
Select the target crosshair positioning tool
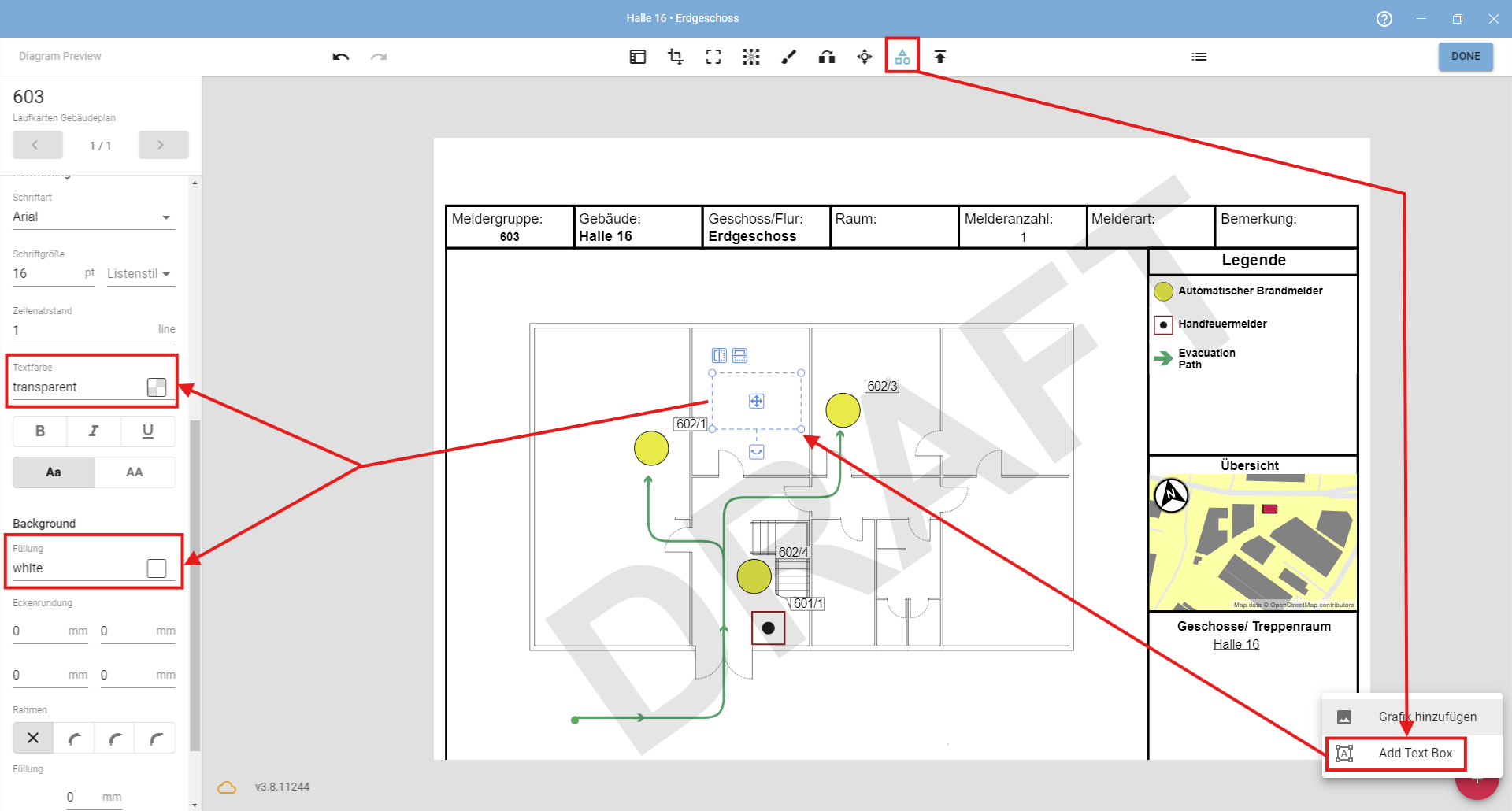[x=865, y=57]
